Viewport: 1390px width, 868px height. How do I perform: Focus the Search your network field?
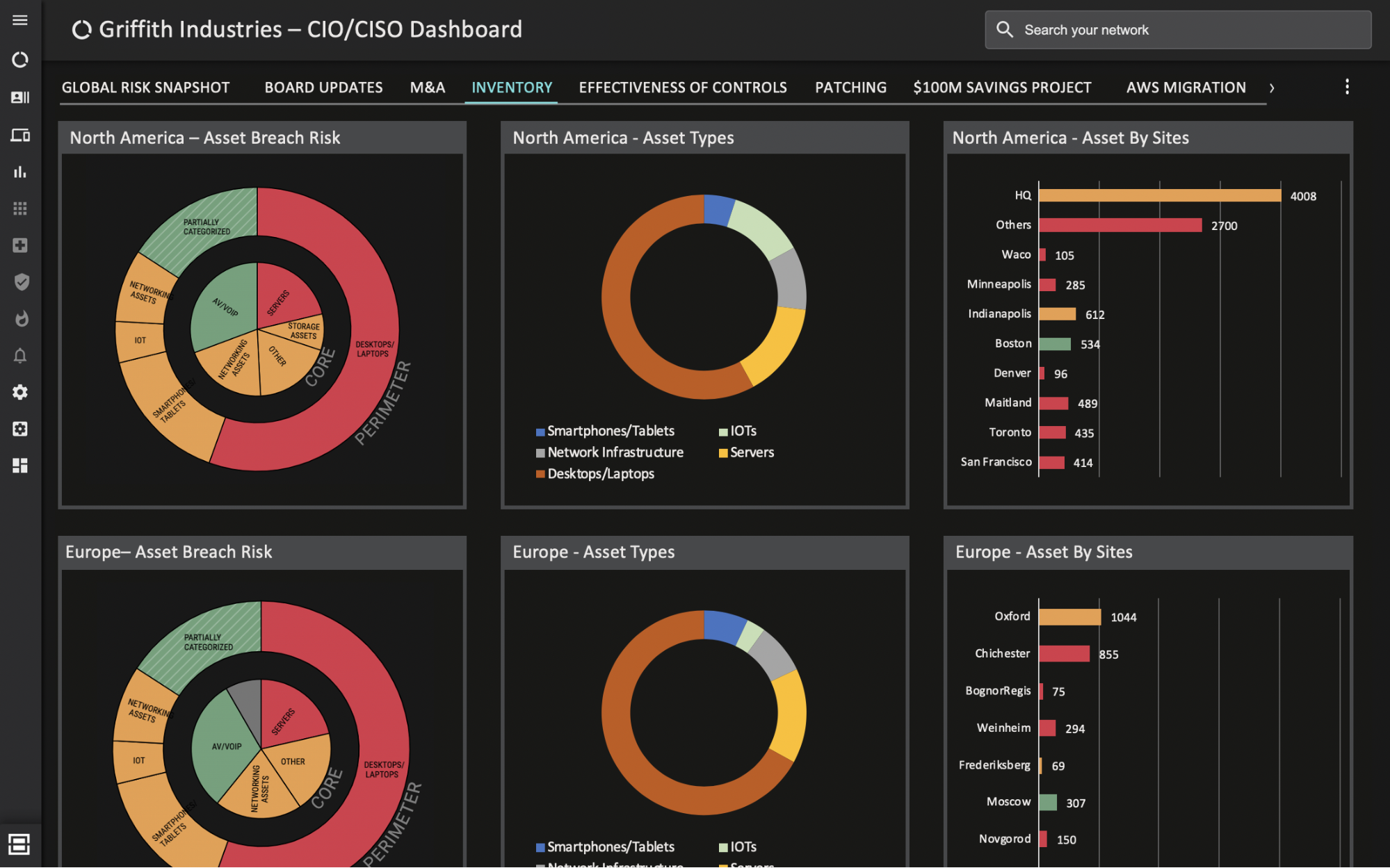point(1178,30)
